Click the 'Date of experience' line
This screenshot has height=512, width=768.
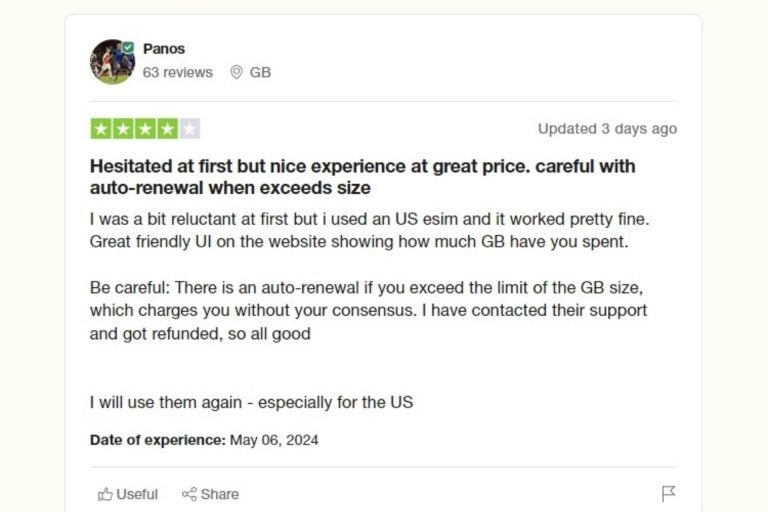click(204, 439)
